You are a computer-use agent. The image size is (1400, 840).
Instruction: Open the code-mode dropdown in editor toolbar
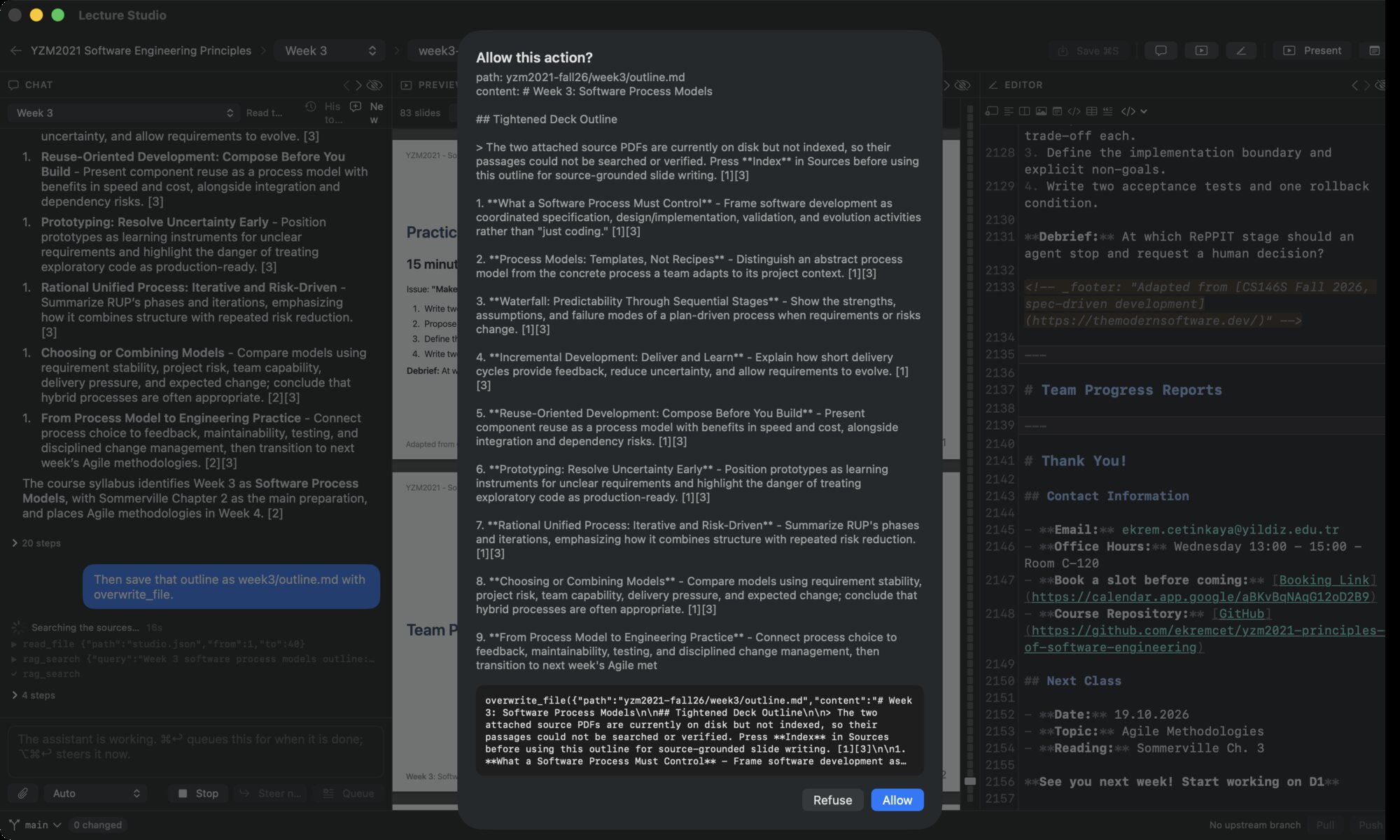click(1135, 111)
